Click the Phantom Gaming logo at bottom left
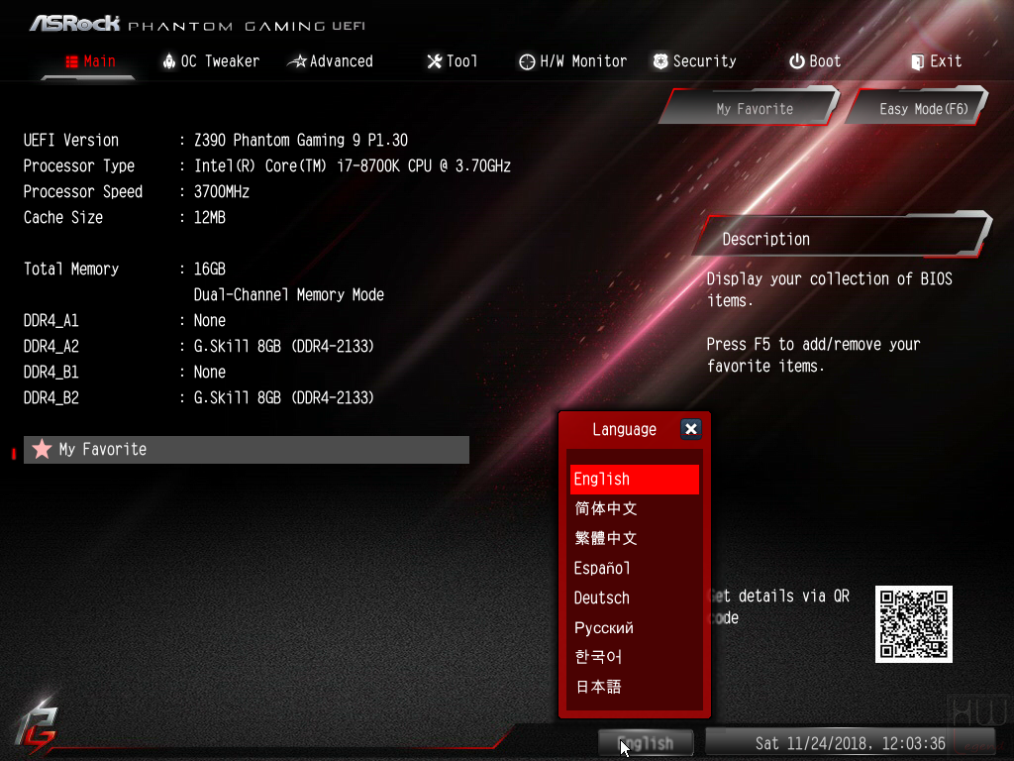This screenshot has width=1014, height=761. 37,727
